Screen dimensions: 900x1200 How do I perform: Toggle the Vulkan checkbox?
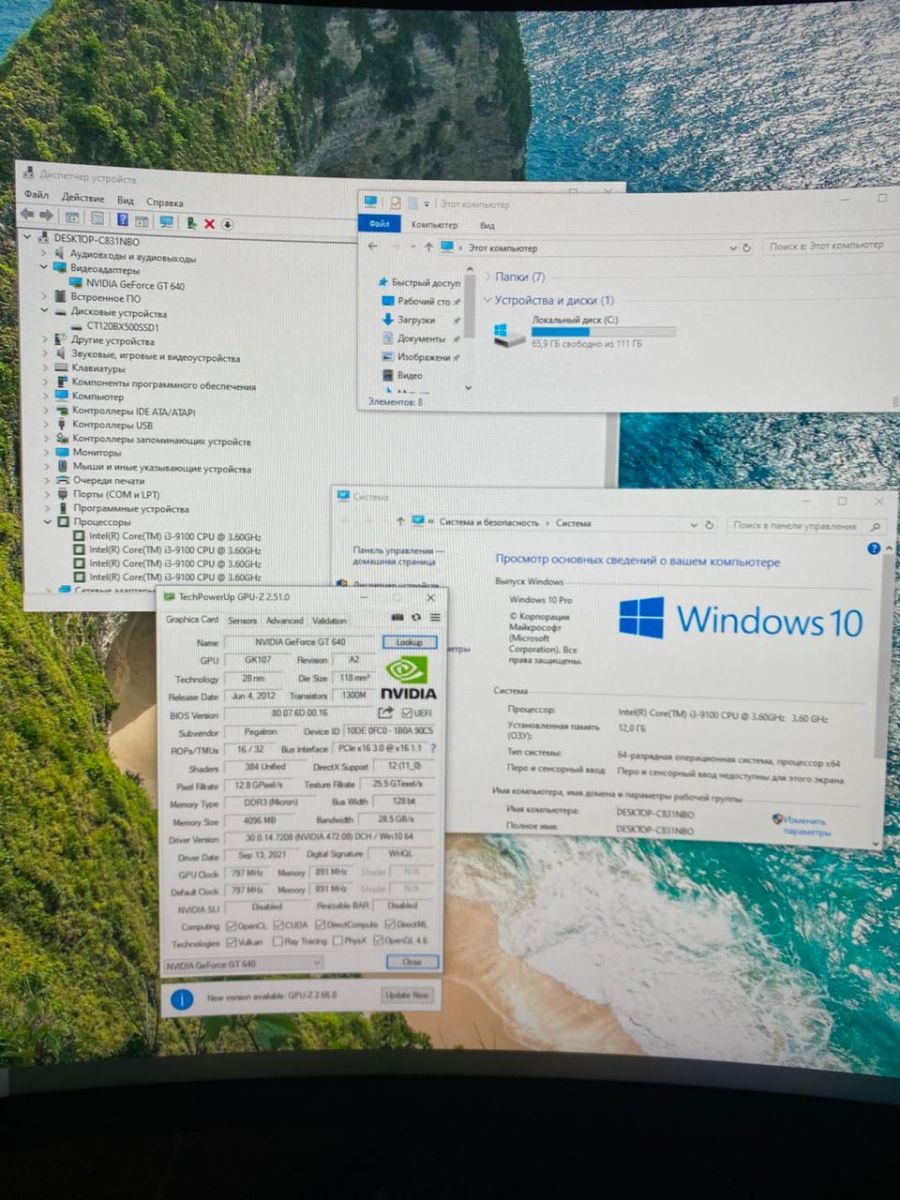coord(231,941)
